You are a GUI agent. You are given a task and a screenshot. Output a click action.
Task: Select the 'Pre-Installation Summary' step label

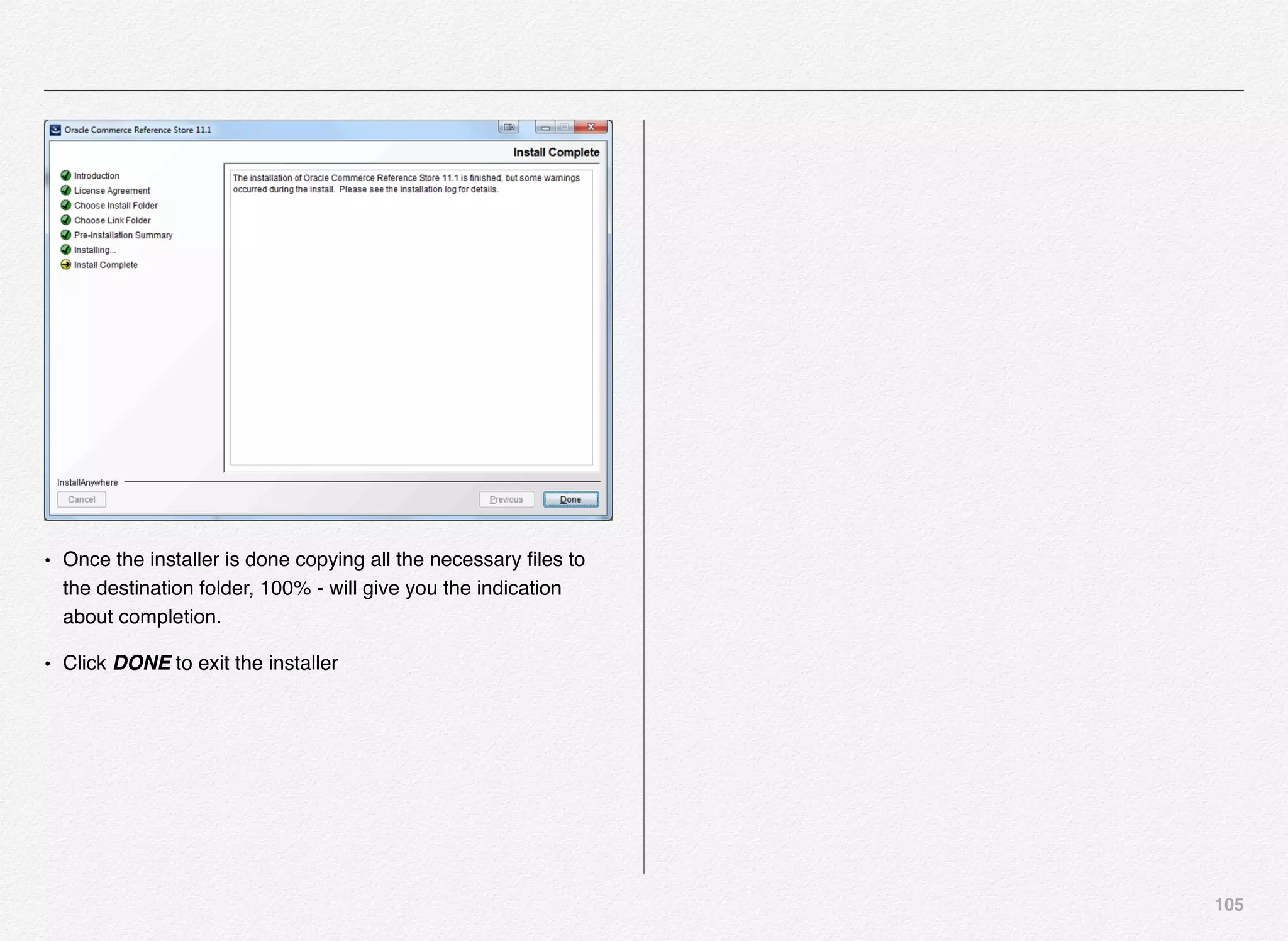click(x=123, y=235)
